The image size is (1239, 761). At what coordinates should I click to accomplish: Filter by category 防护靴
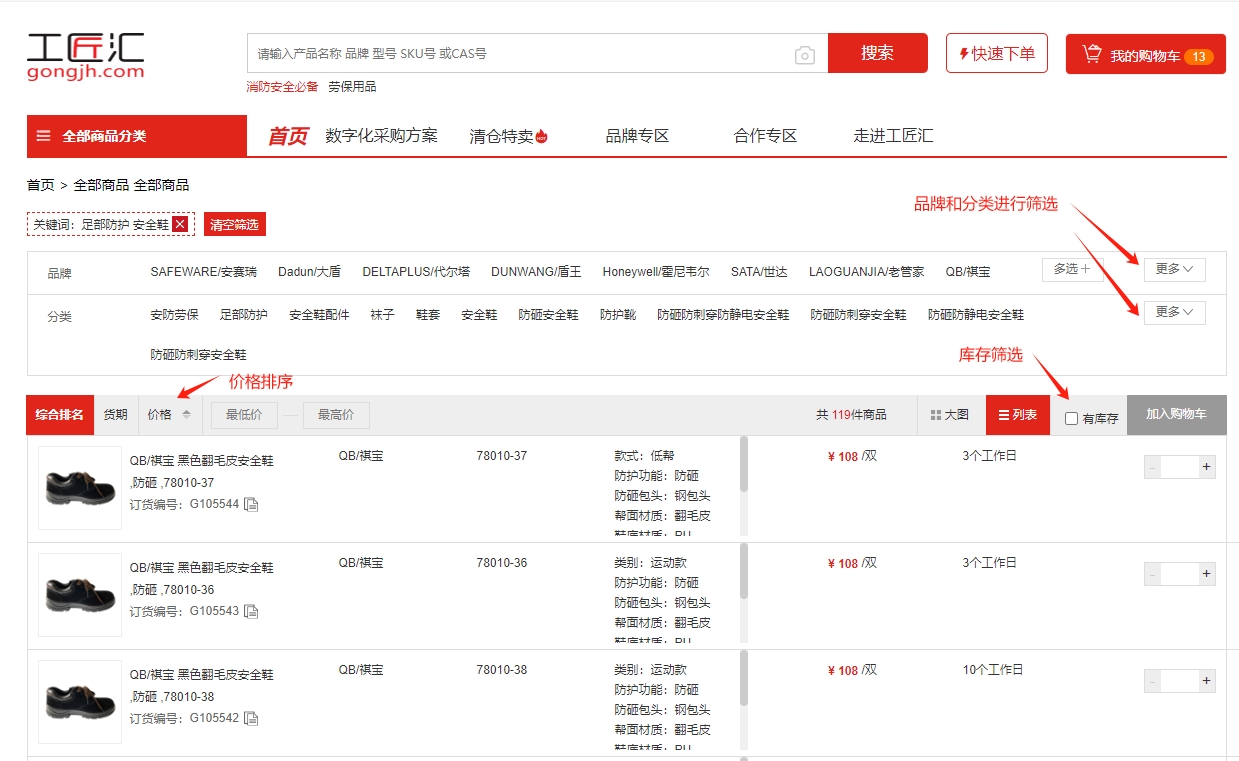[618, 315]
